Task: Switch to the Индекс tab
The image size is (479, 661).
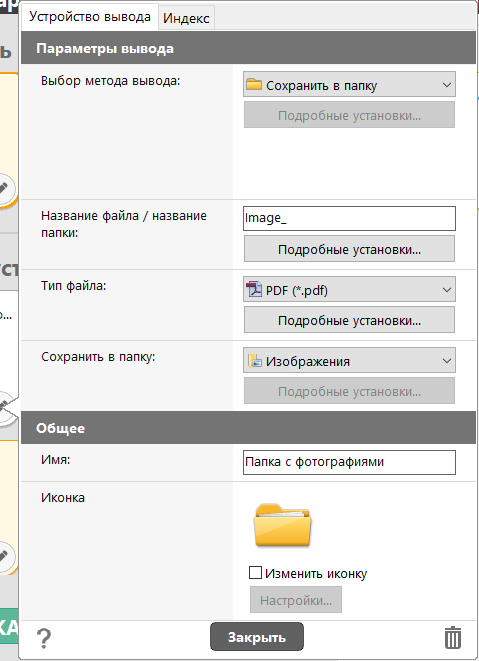Action: [x=186, y=18]
